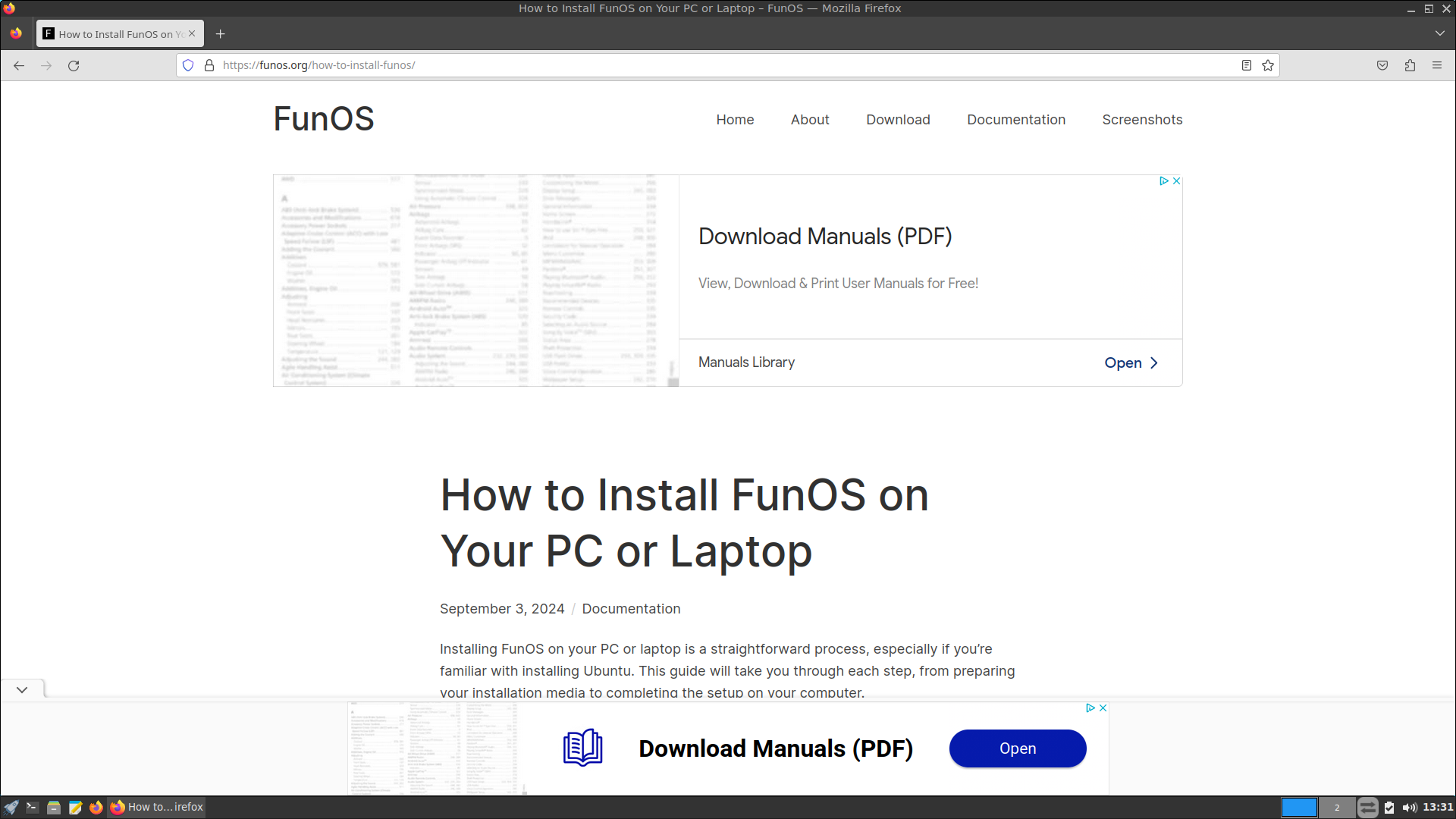Focus the funos.org address bar field

tap(728, 65)
